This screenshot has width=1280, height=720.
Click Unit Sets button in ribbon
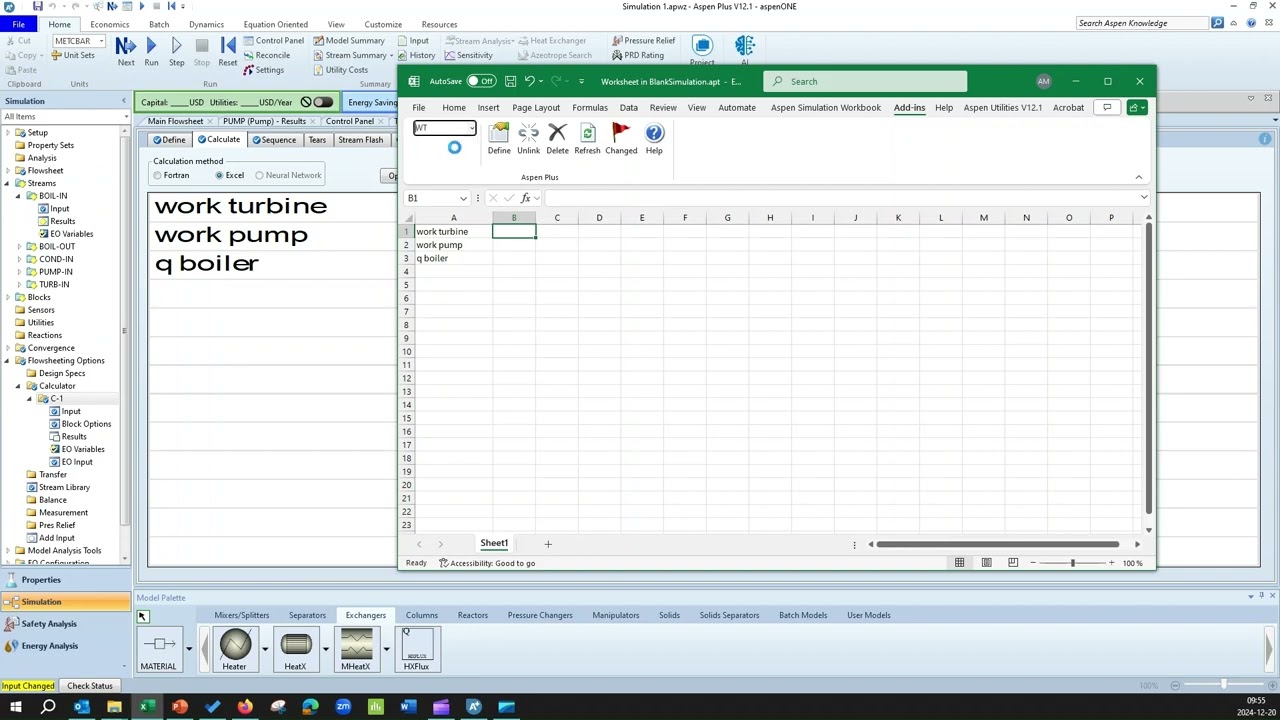(72, 56)
